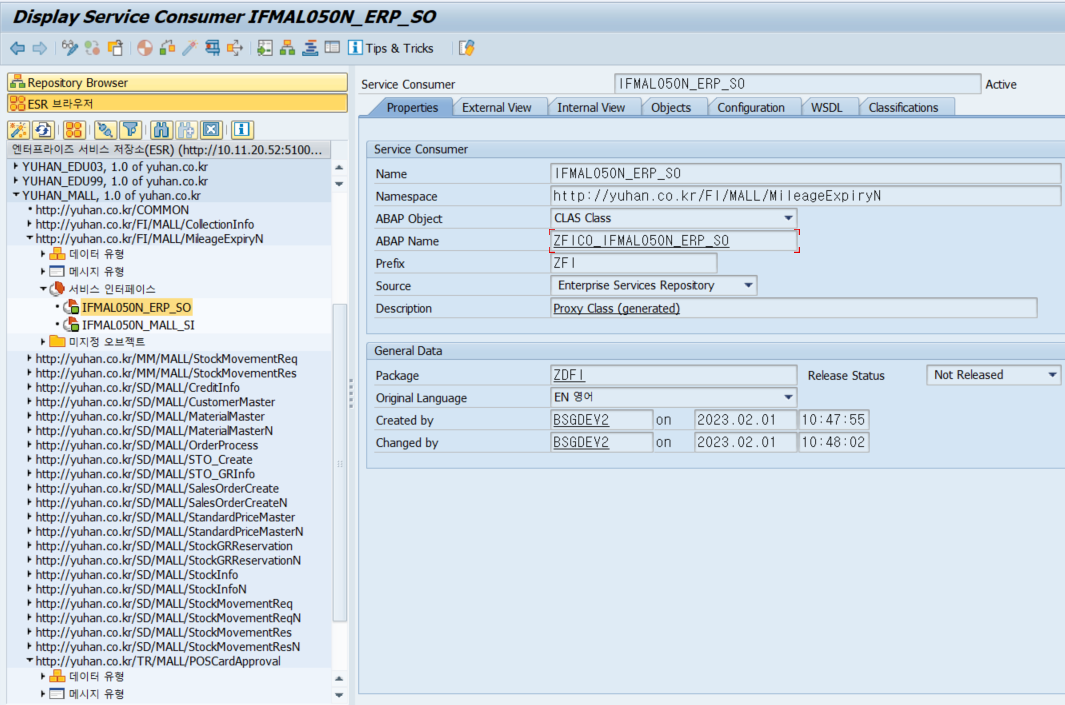Switch to the Properties tab
Viewport: 1065px width, 705px height.
[x=412, y=107]
